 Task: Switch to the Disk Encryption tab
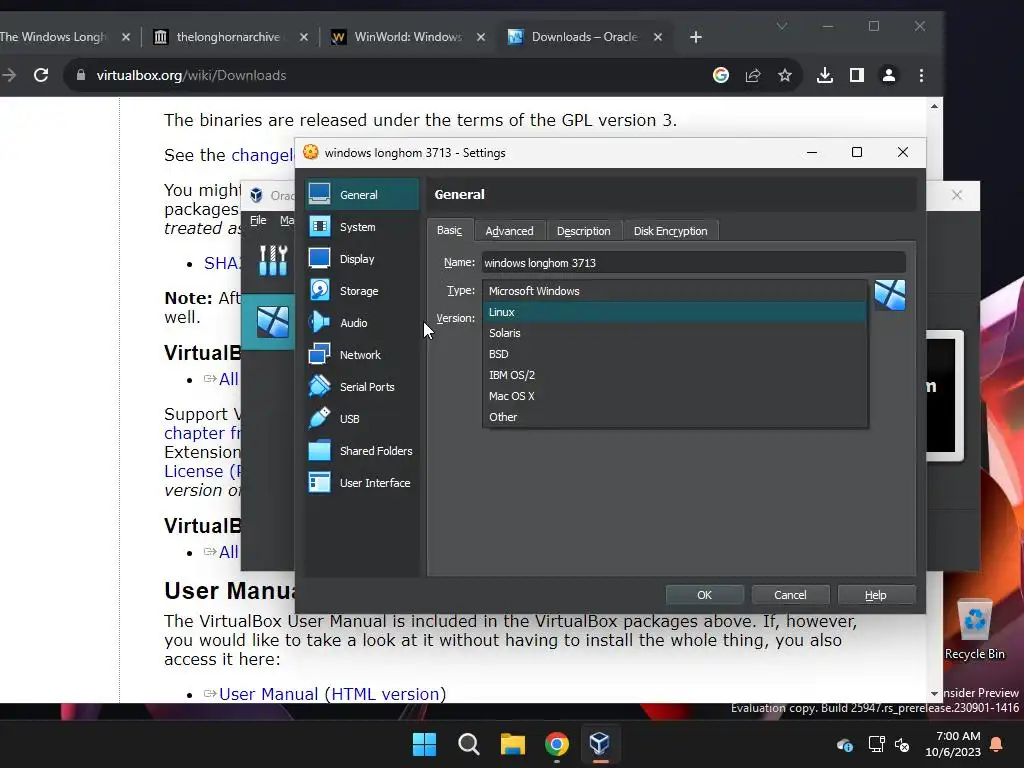[x=671, y=231]
